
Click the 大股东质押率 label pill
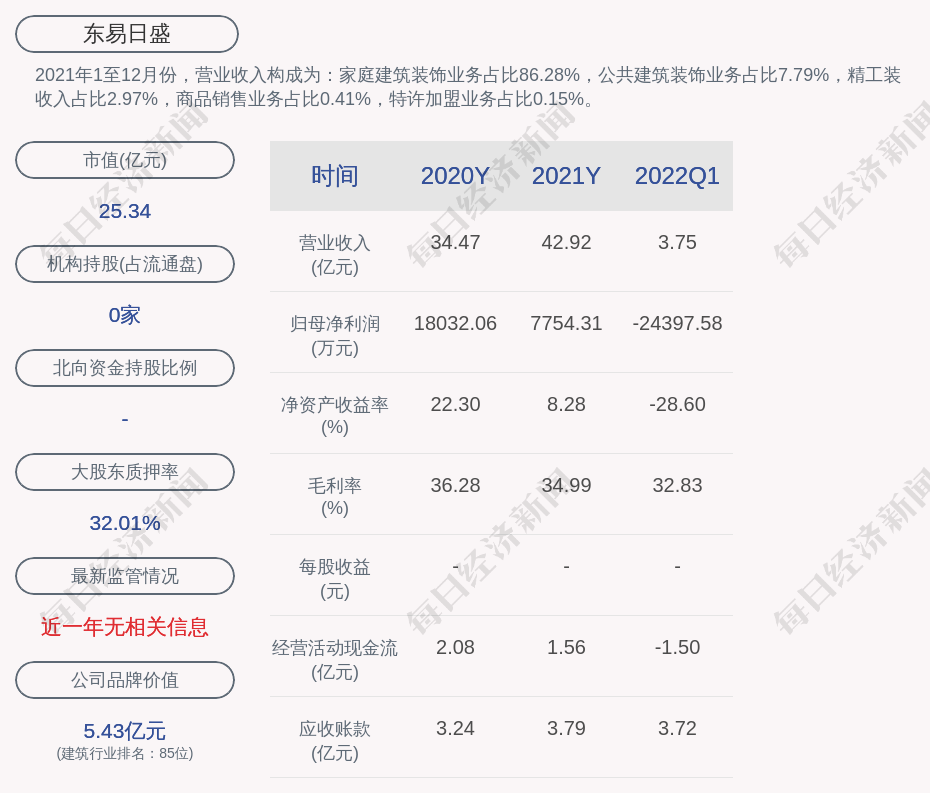125,472
